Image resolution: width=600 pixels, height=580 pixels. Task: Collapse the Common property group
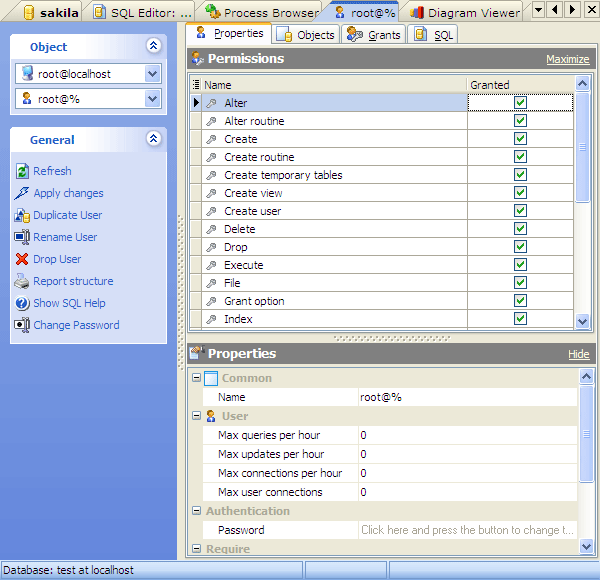pos(196,378)
